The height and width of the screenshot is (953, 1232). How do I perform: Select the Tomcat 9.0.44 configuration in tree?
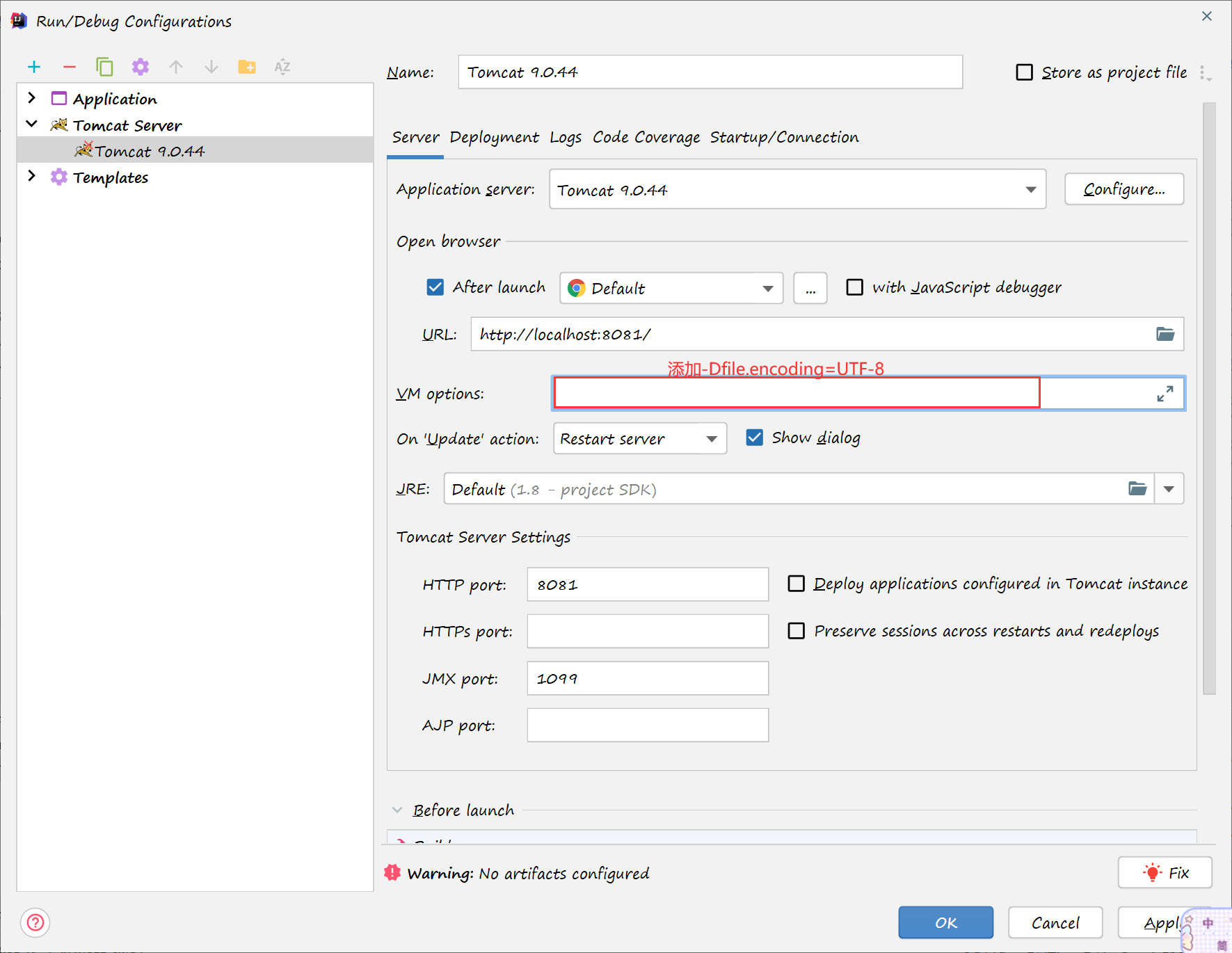click(195, 150)
